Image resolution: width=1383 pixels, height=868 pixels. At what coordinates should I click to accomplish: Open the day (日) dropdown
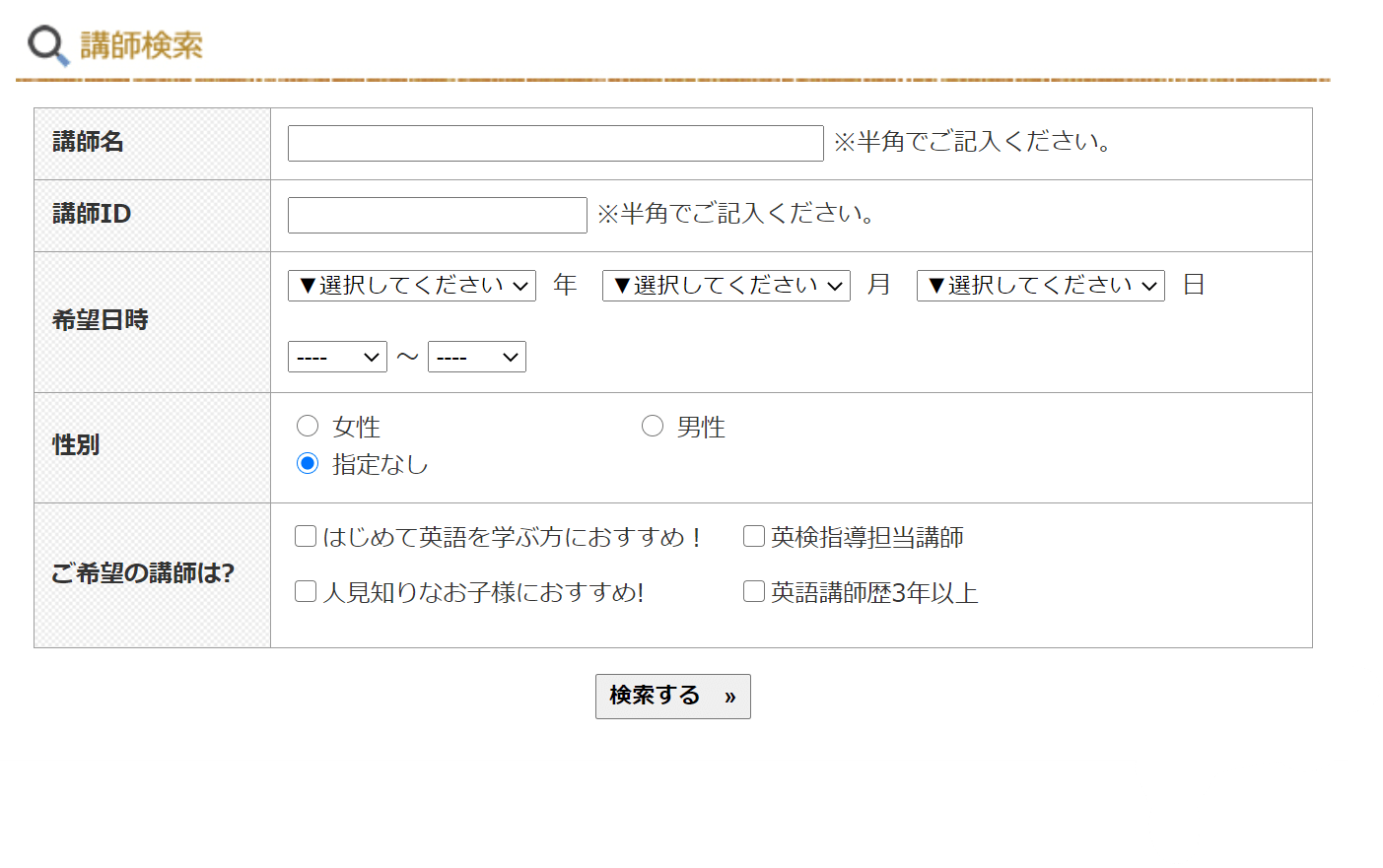[x=1040, y=286]
